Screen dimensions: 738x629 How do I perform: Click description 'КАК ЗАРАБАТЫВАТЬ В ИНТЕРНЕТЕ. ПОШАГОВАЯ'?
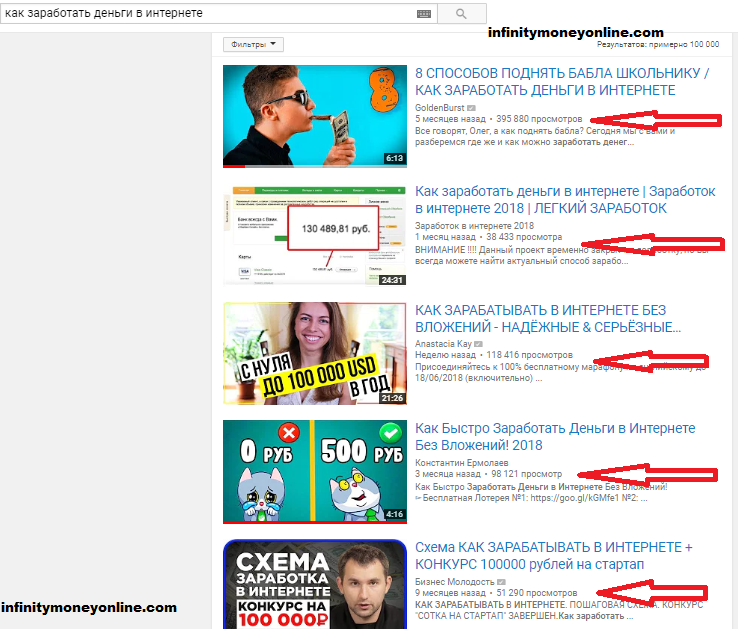click(x=559, y=610)
